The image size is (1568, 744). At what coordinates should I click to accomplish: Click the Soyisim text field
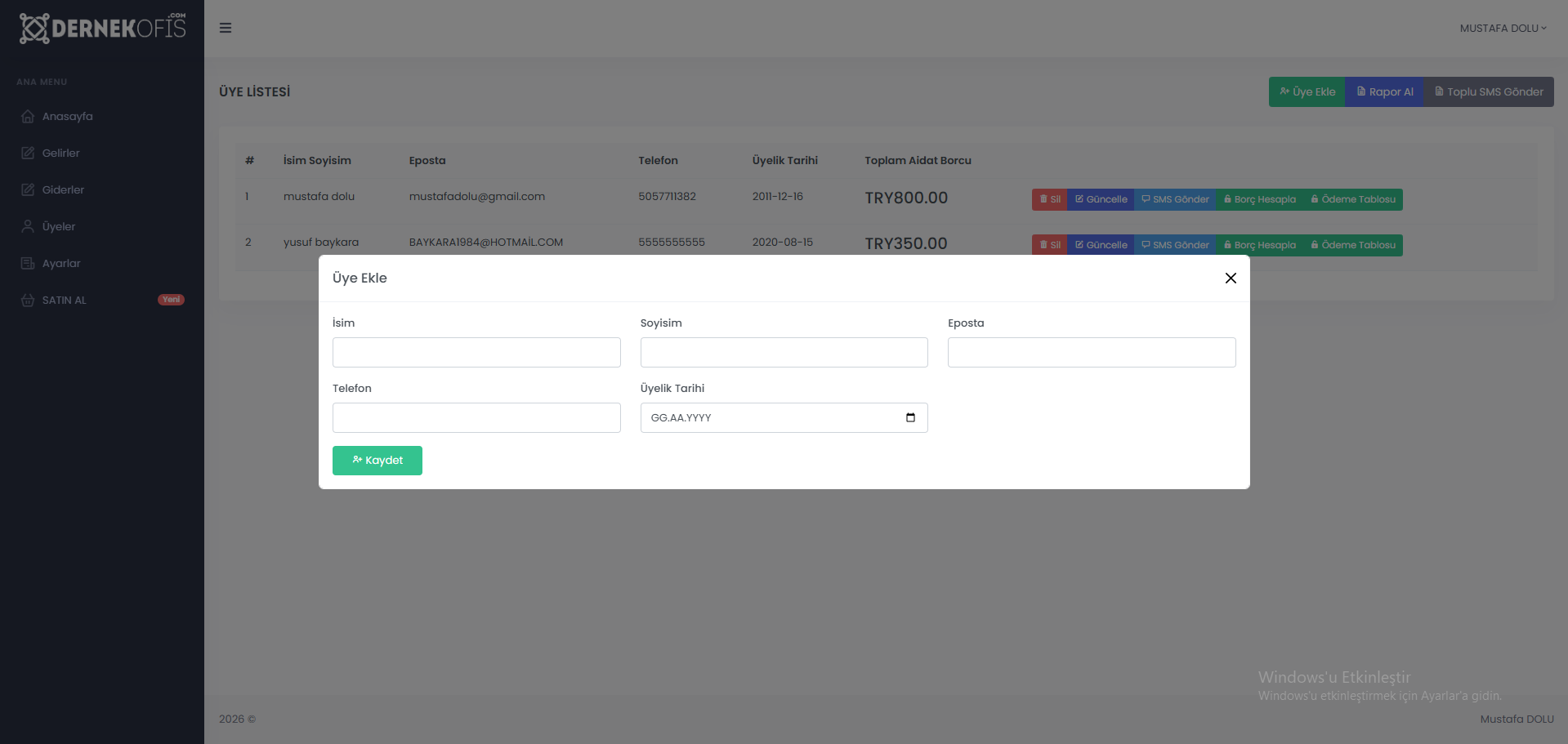point(784,352)
